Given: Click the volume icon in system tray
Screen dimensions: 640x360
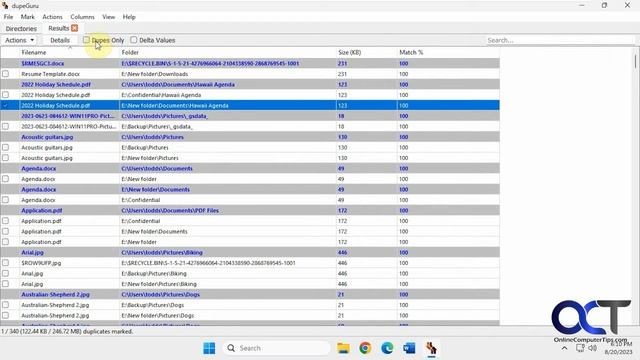Looking at the screenshot, I should point(592,348).
